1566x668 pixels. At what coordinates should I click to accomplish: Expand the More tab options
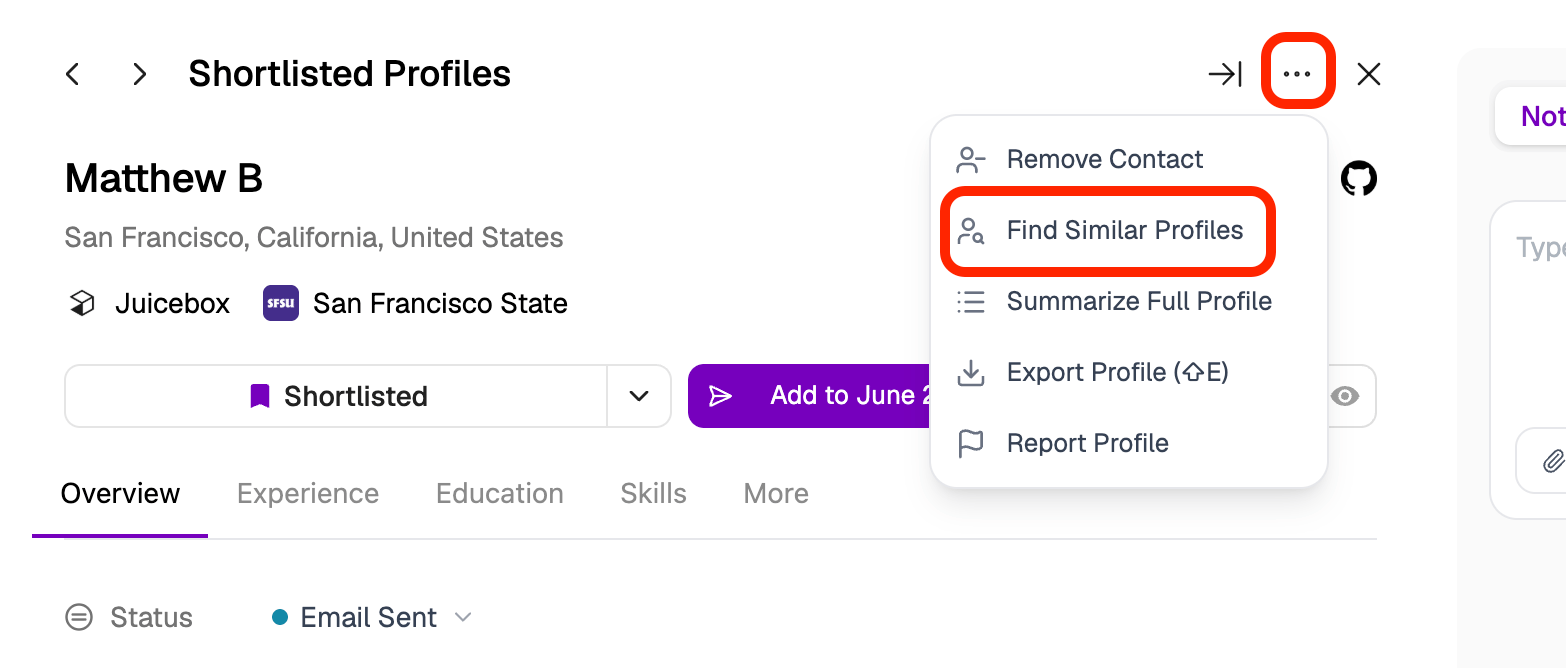[776, 493]
